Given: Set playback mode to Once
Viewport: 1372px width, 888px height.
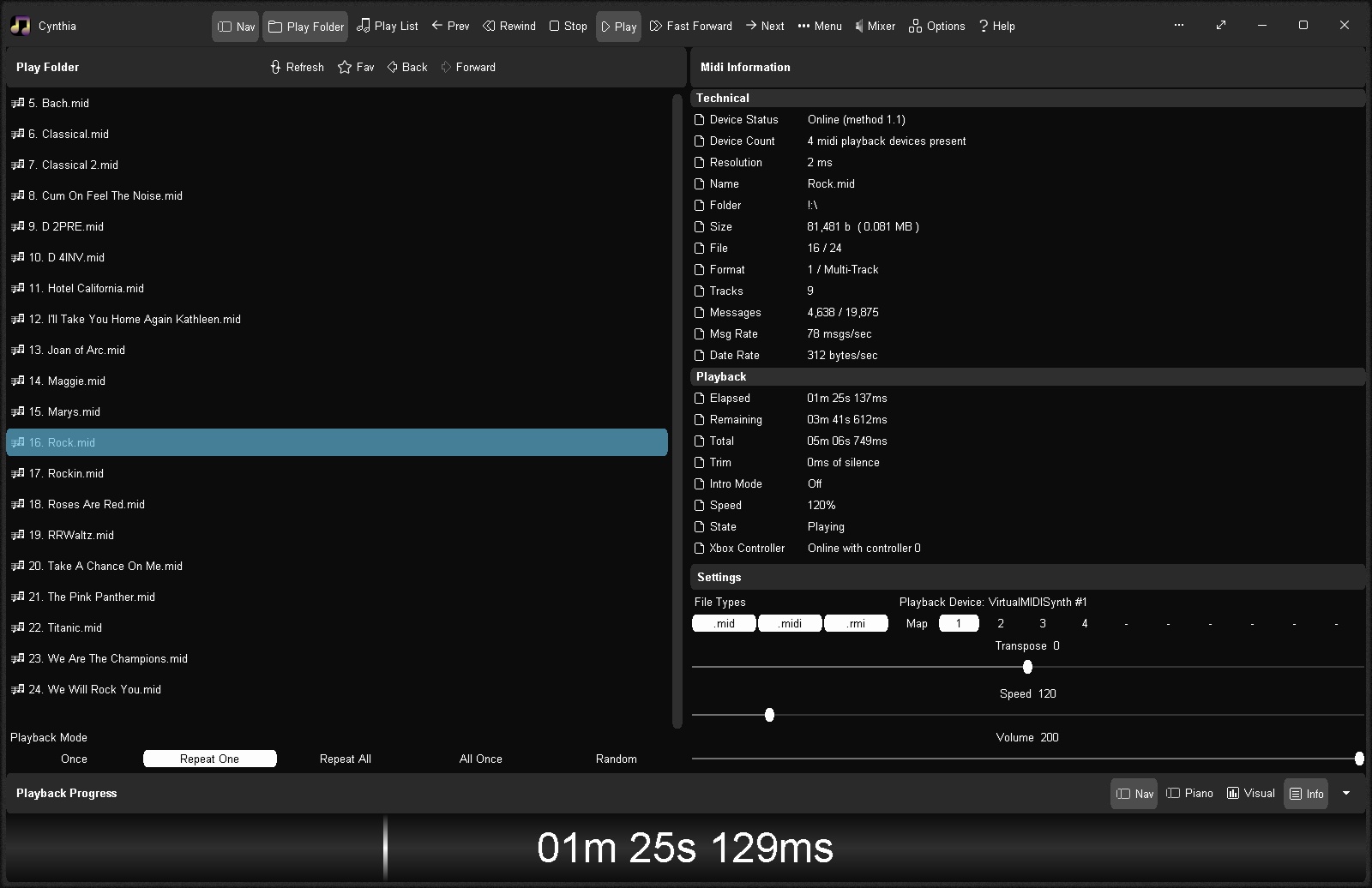Looking at the screenshot, I should click(x=75, y=759).
